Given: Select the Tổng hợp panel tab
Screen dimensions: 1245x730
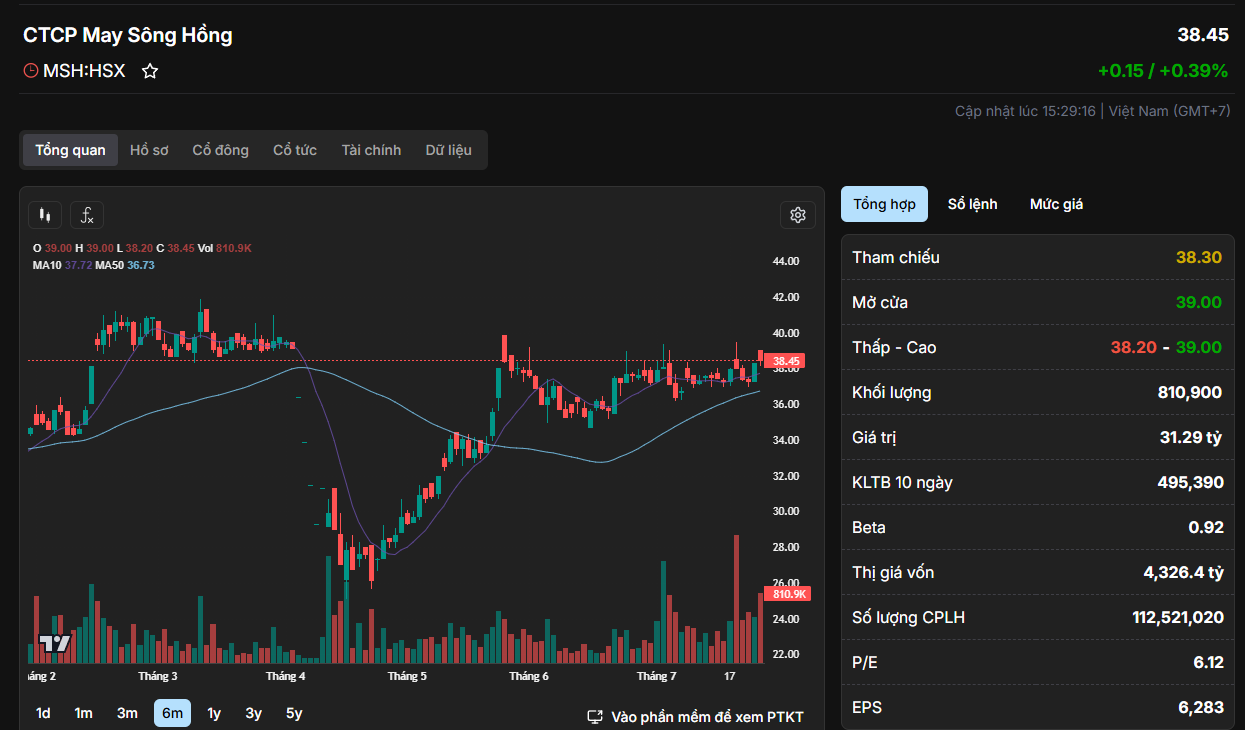Looking at the screenshot, I should [x=884, y=204].
